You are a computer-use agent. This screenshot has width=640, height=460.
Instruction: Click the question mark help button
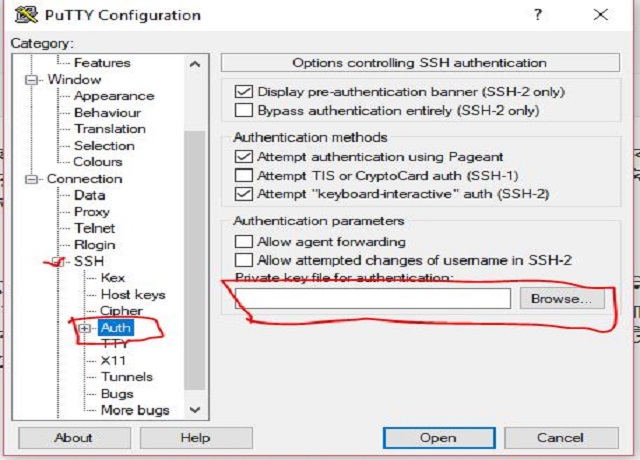(x=538, y=15)
